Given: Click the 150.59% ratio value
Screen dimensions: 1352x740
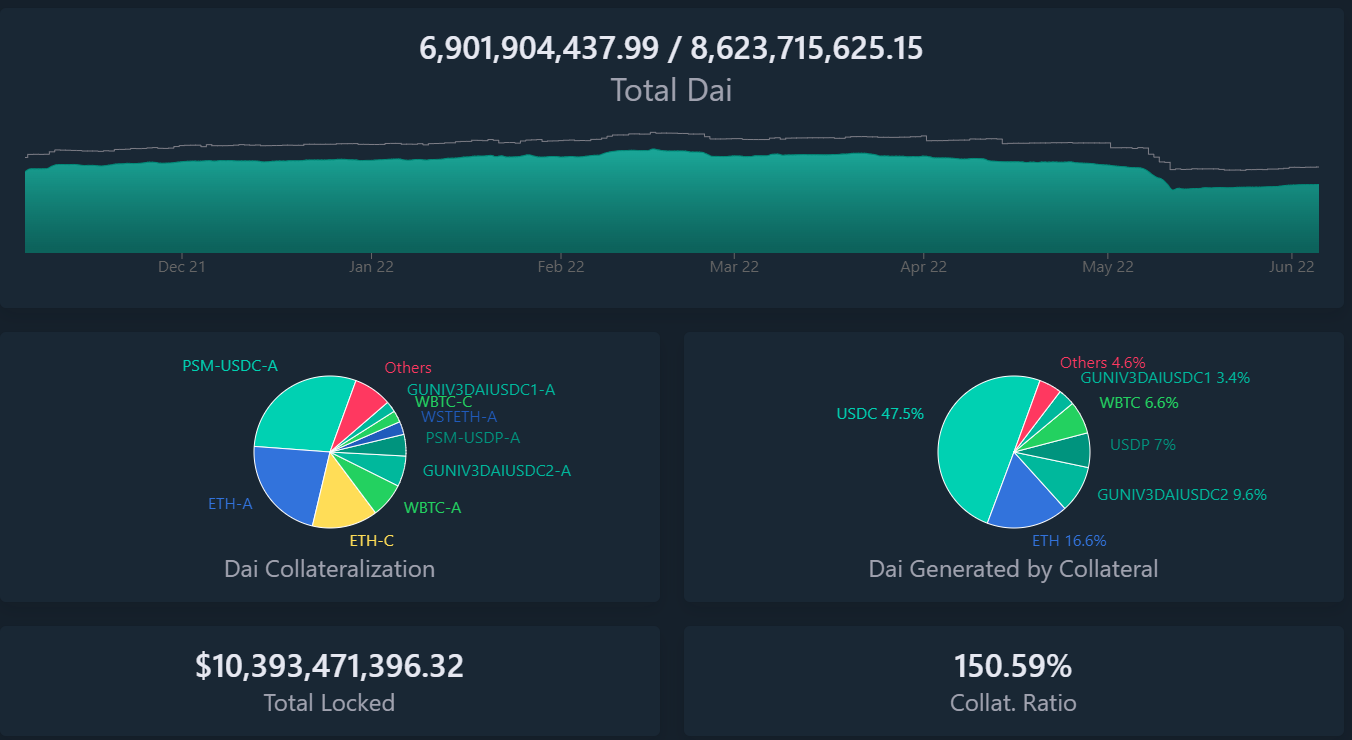Looking at the screenshot, I should point(1013,666).
